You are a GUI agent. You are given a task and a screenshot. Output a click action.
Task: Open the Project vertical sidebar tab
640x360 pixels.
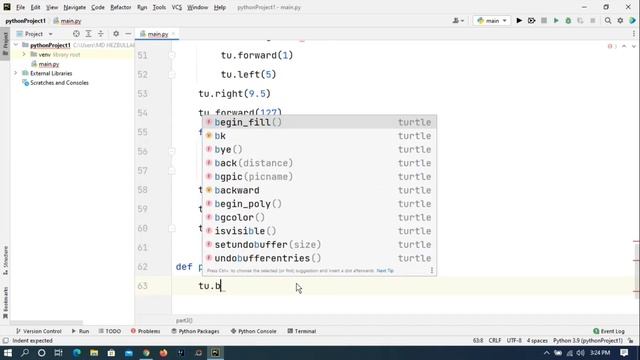click(5, 44)
